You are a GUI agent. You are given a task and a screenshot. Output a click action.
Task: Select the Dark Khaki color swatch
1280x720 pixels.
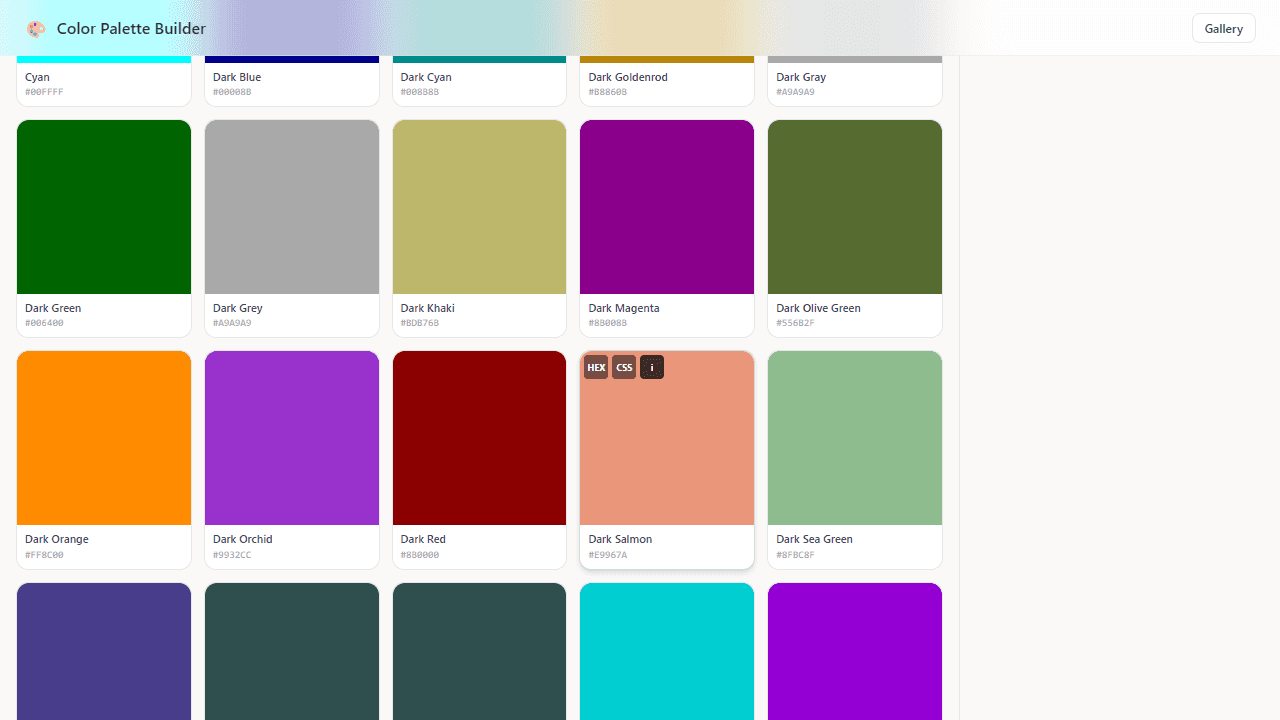479,207
